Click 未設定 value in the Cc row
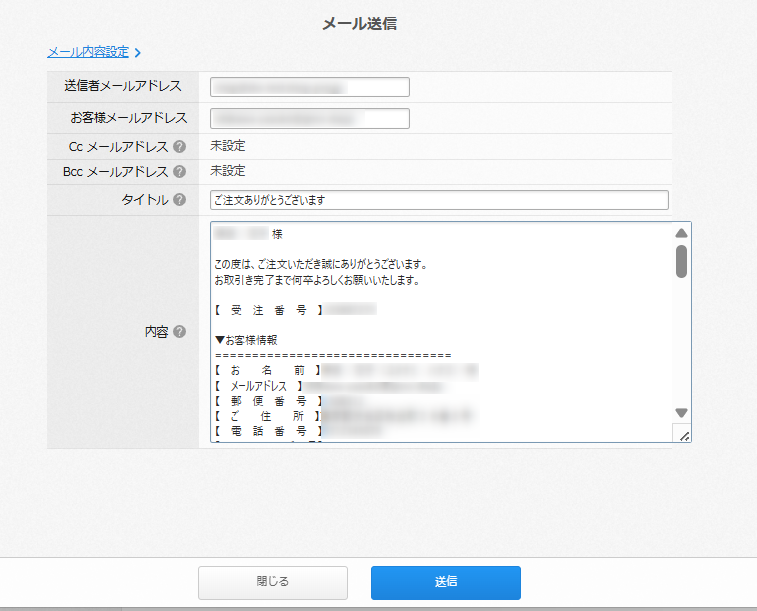Image resolution: width=757 pixels, height=611 pixels. pos(228,146)
